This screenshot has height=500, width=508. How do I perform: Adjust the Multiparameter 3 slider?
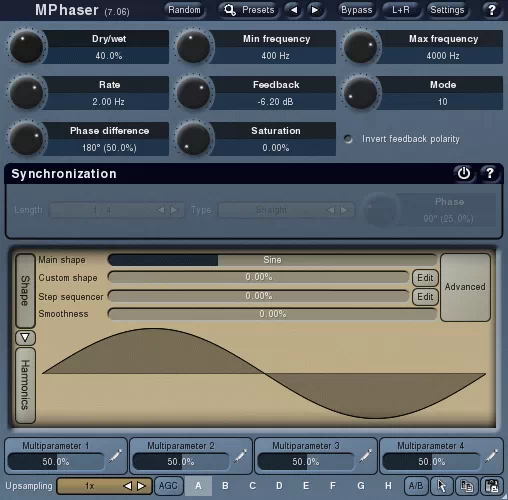[x=306, y=462]
